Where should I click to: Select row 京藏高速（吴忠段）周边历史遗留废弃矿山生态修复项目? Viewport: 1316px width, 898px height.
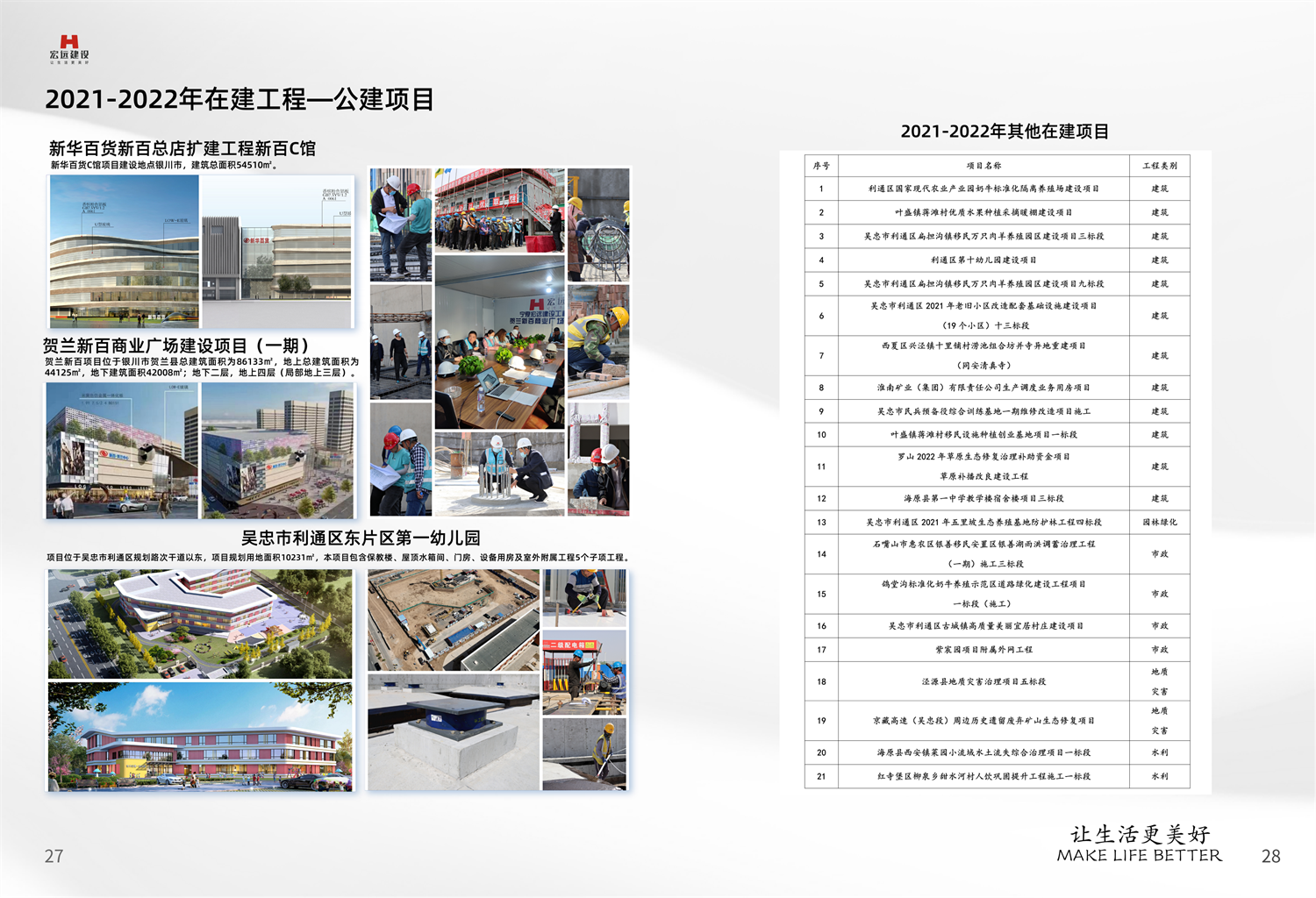[x=997, y=721]
